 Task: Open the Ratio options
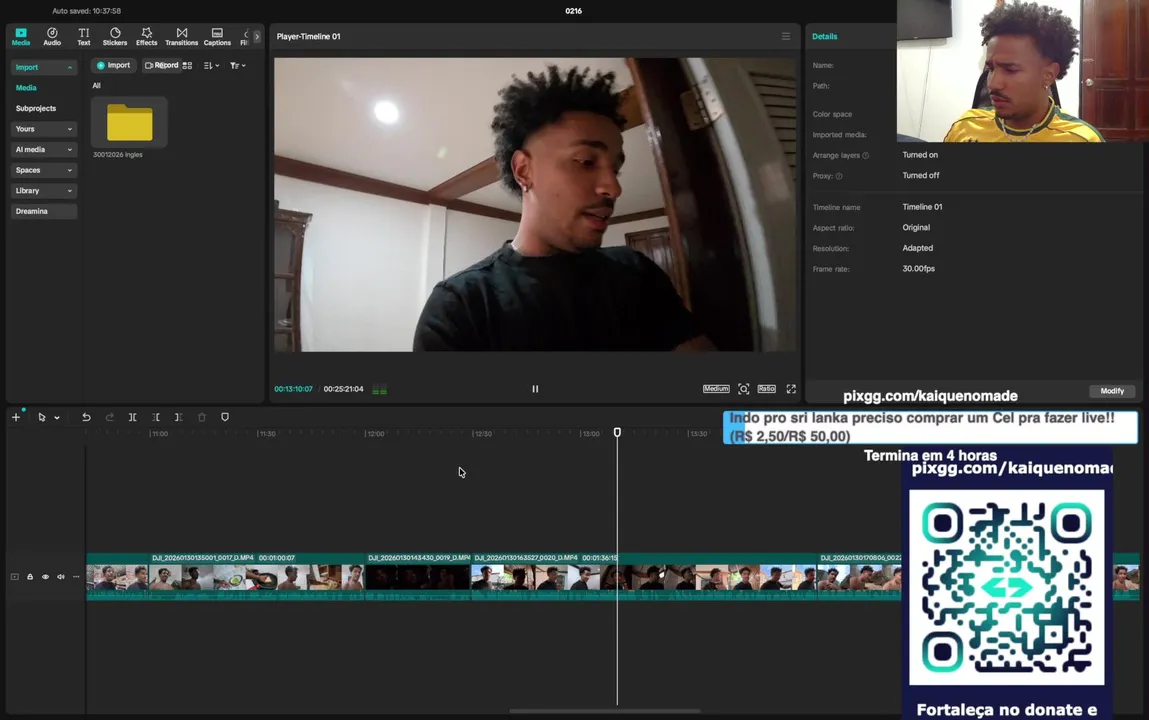tap(766, 389)
